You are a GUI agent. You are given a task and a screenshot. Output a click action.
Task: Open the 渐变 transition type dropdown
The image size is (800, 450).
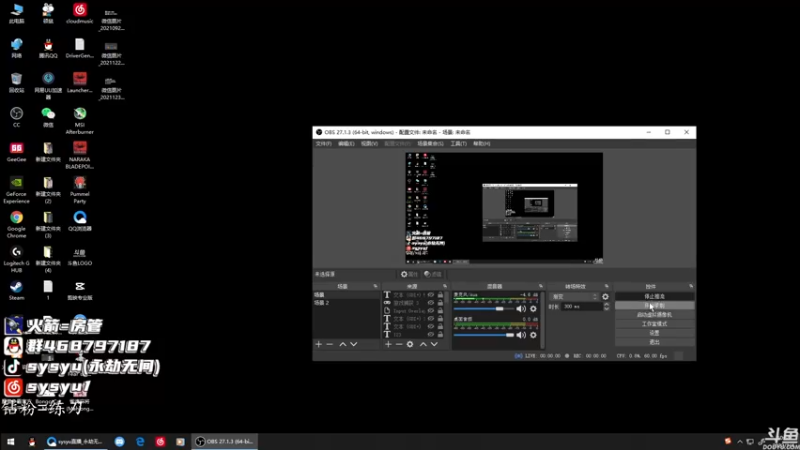point(574,296)
